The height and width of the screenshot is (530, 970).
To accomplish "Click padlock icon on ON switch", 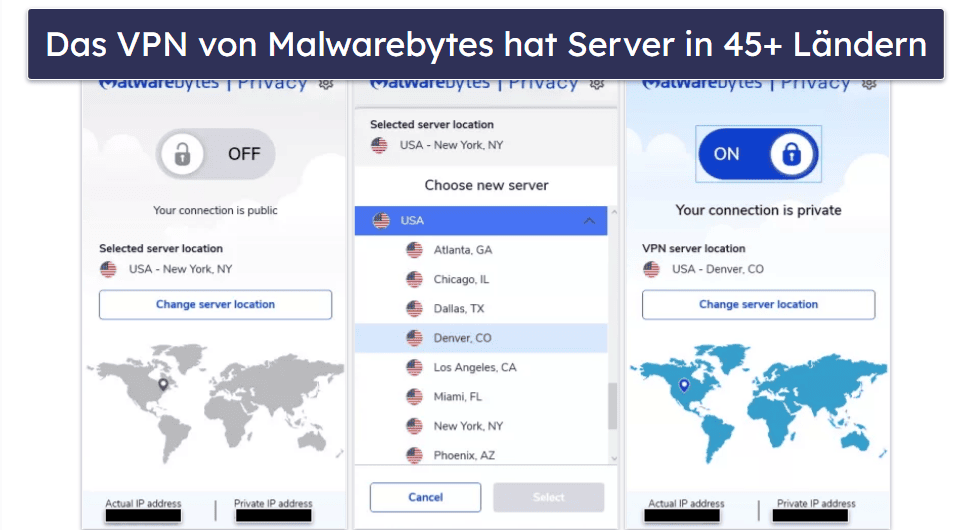I will 791,154.
